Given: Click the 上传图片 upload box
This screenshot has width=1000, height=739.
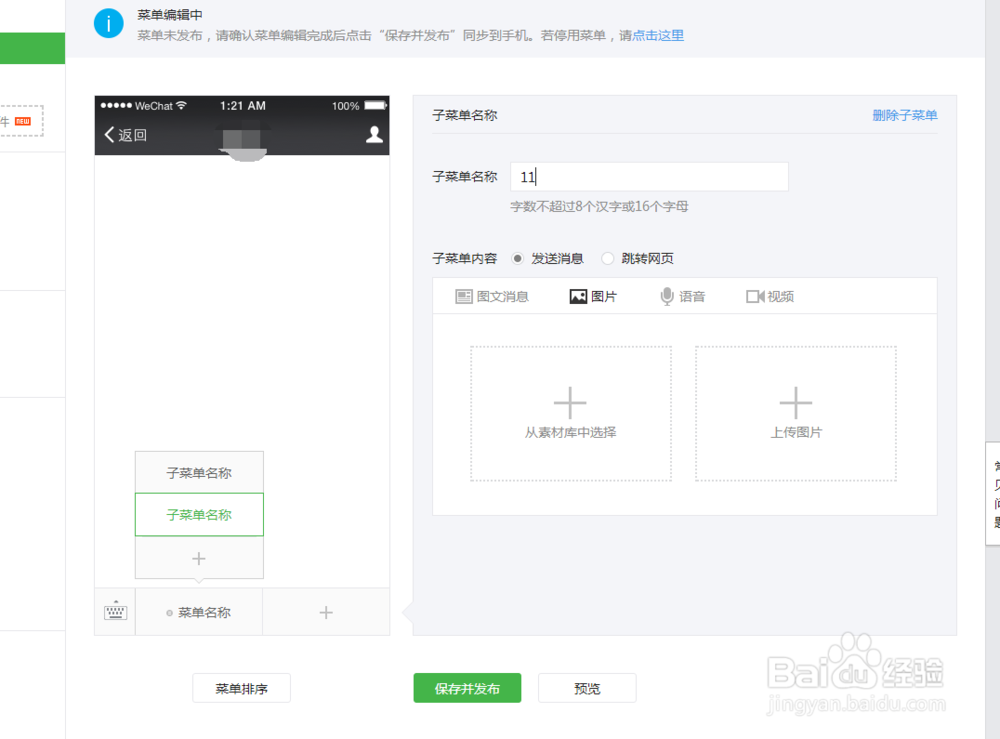Looking at the screenshot, I should pyautogui.click(x=796, y=413).
